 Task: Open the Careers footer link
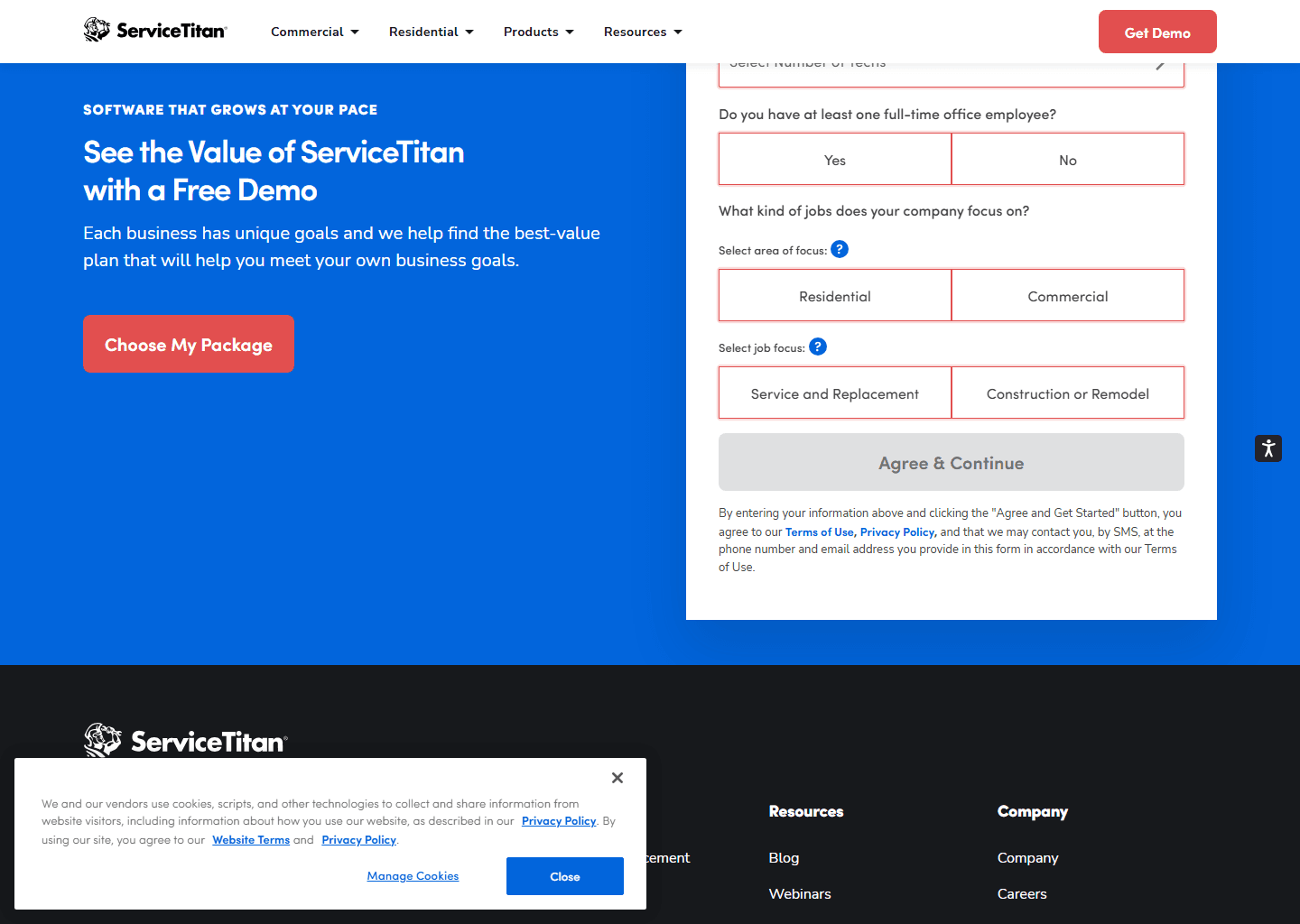point(1022,893)
